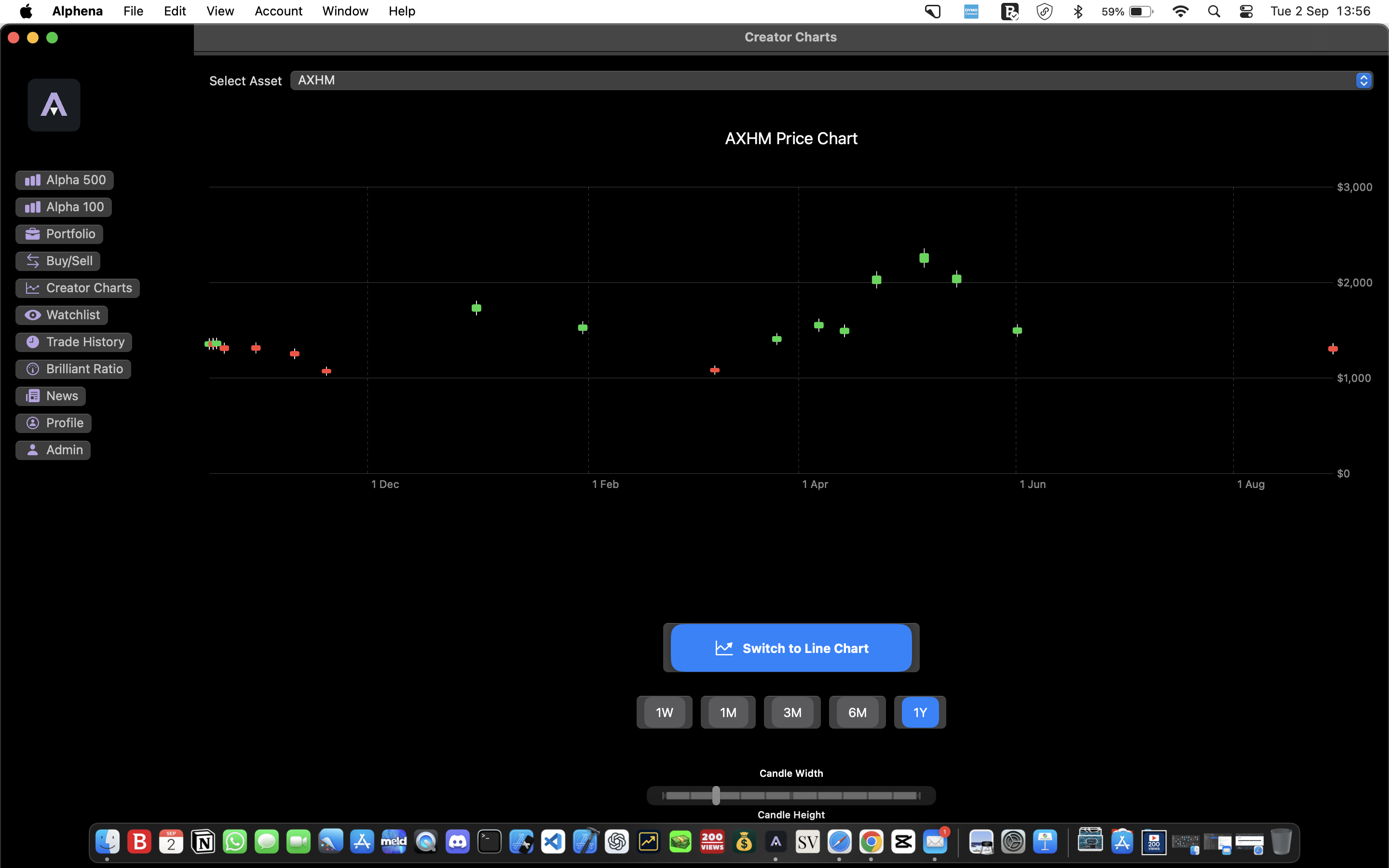The width and height of the screenshot is (1389, 868).
Task: Click the Alphena logo in sidebar
Action: 54,105
